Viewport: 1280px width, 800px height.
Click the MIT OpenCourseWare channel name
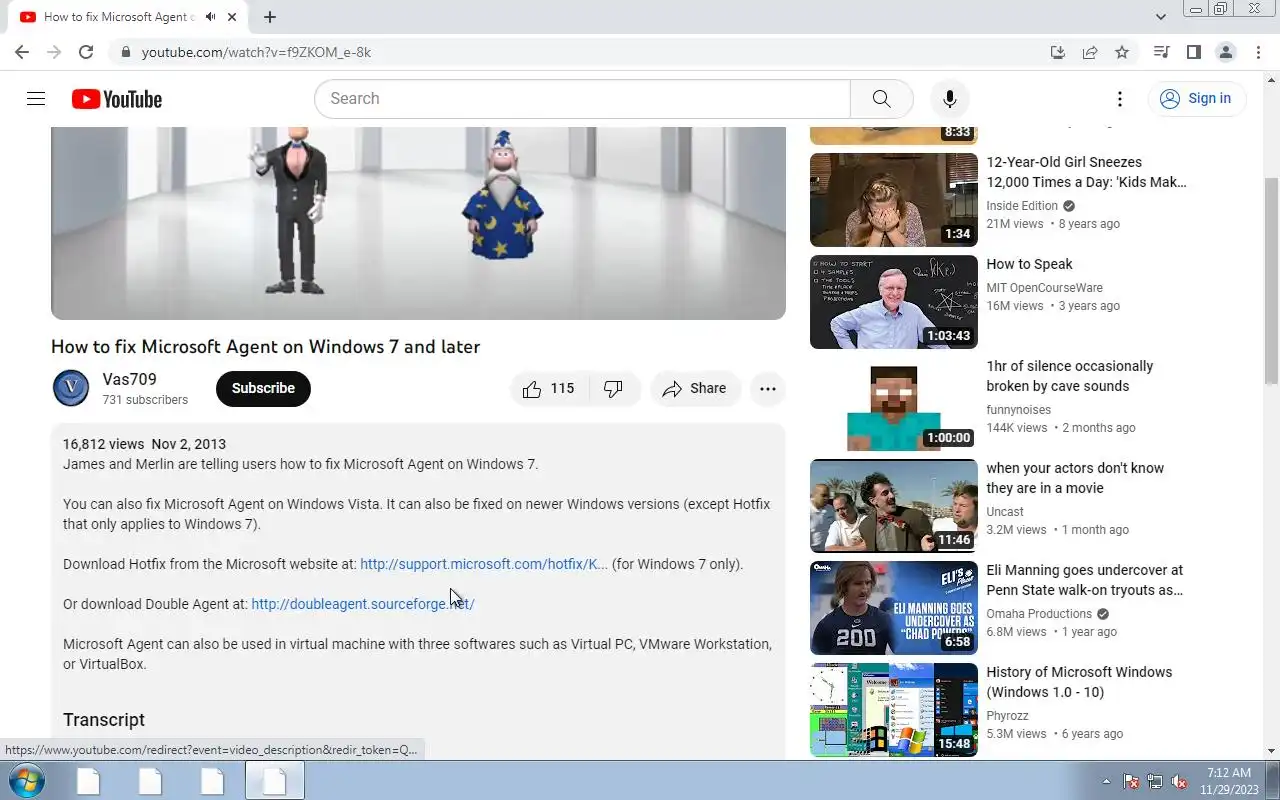coord(1044,288)
